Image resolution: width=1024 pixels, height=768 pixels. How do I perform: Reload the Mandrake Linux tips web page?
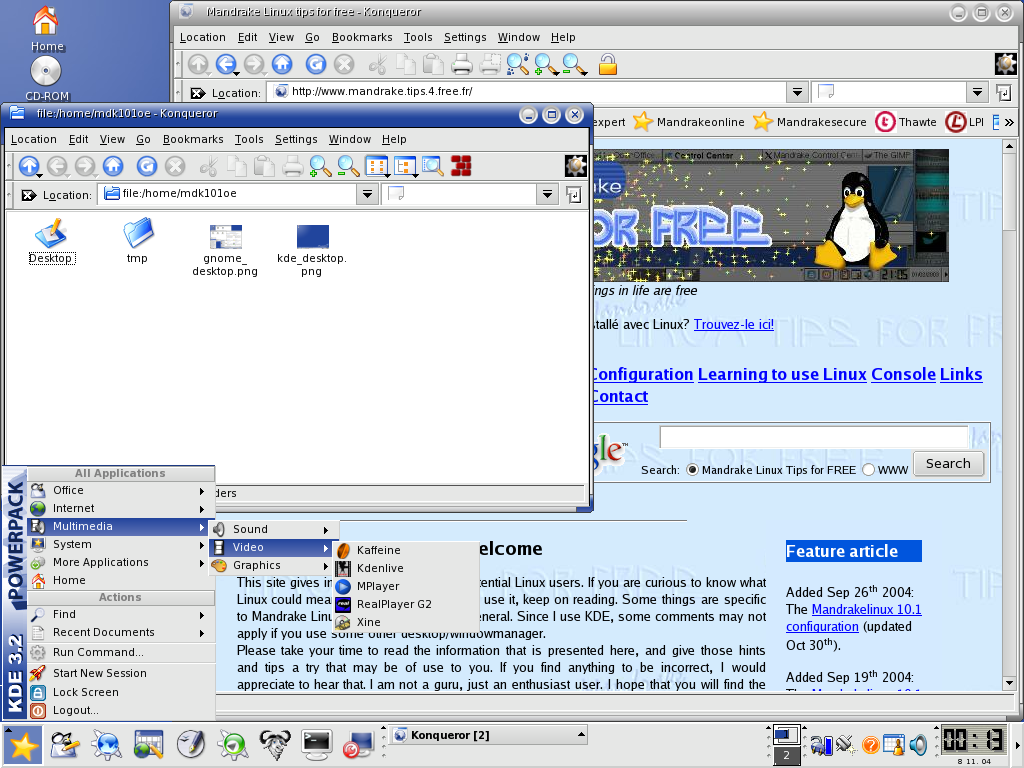316,64
